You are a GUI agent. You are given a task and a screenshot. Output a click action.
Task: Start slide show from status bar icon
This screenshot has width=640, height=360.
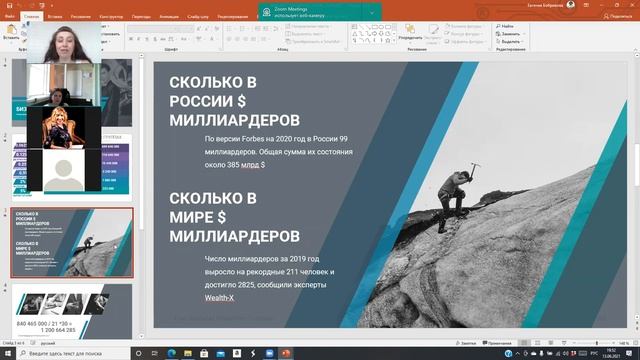click(564, 343)
